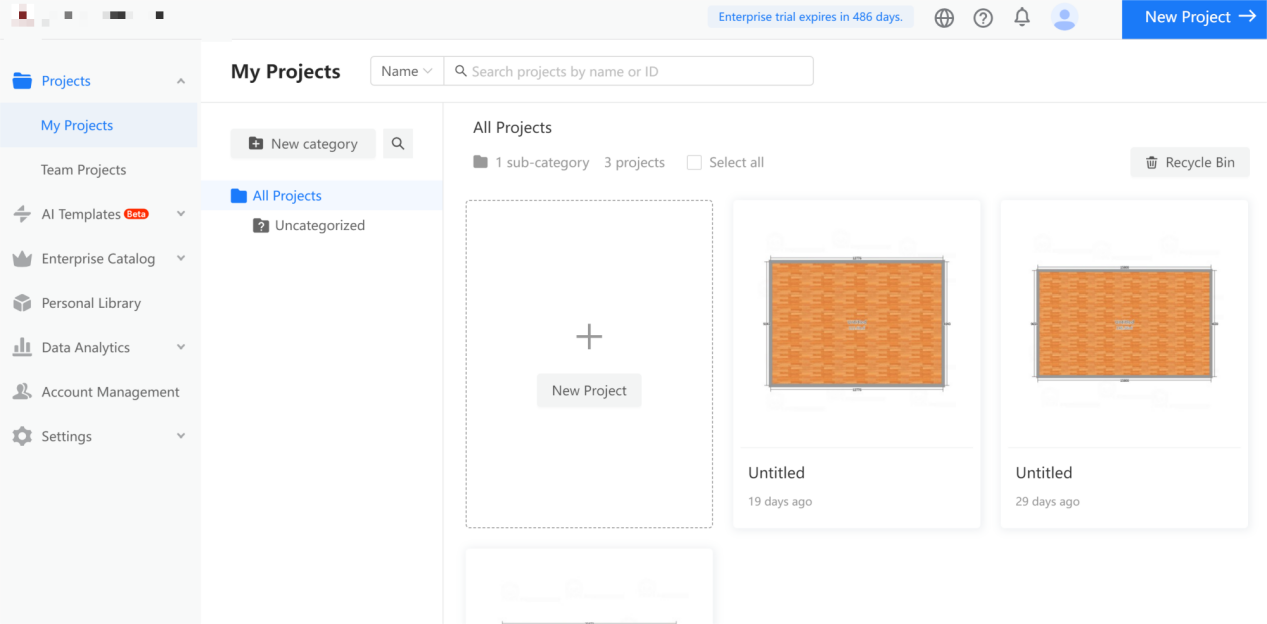Select the Uncategorized folder
The image size is (1267, 624).
click(x=319, y=226)
